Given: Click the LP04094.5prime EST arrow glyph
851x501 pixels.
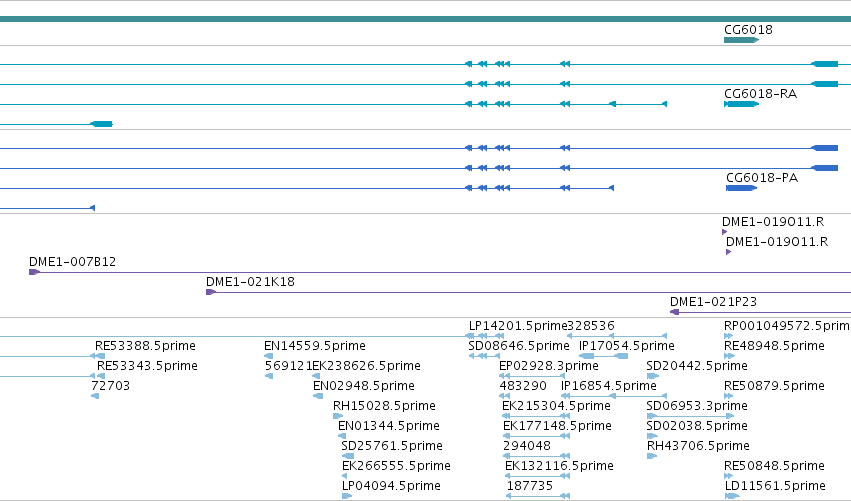Looking at the screenshot, I should [347, 496].
